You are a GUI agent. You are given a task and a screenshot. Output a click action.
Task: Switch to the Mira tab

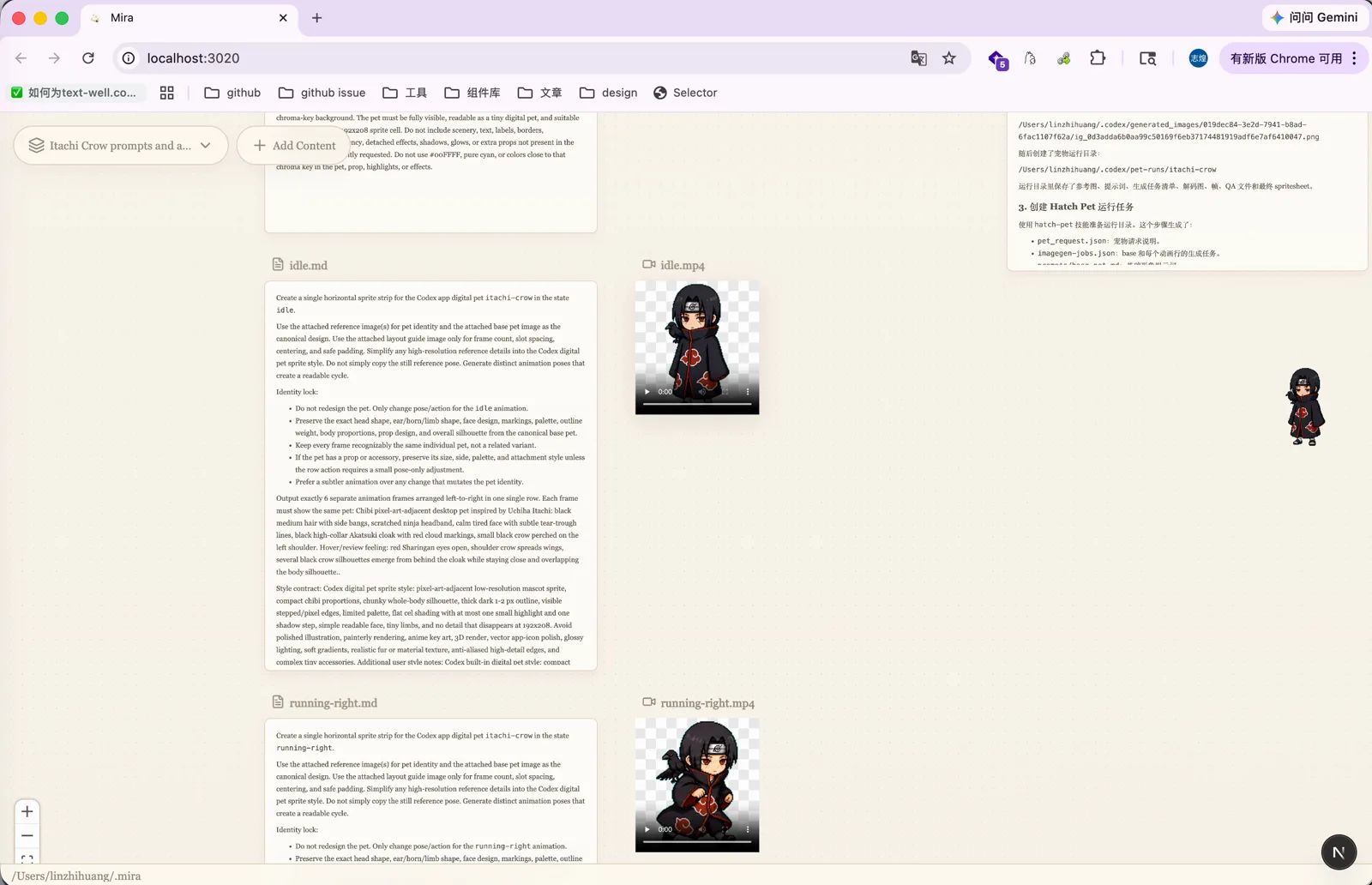(x=189, y=18)
